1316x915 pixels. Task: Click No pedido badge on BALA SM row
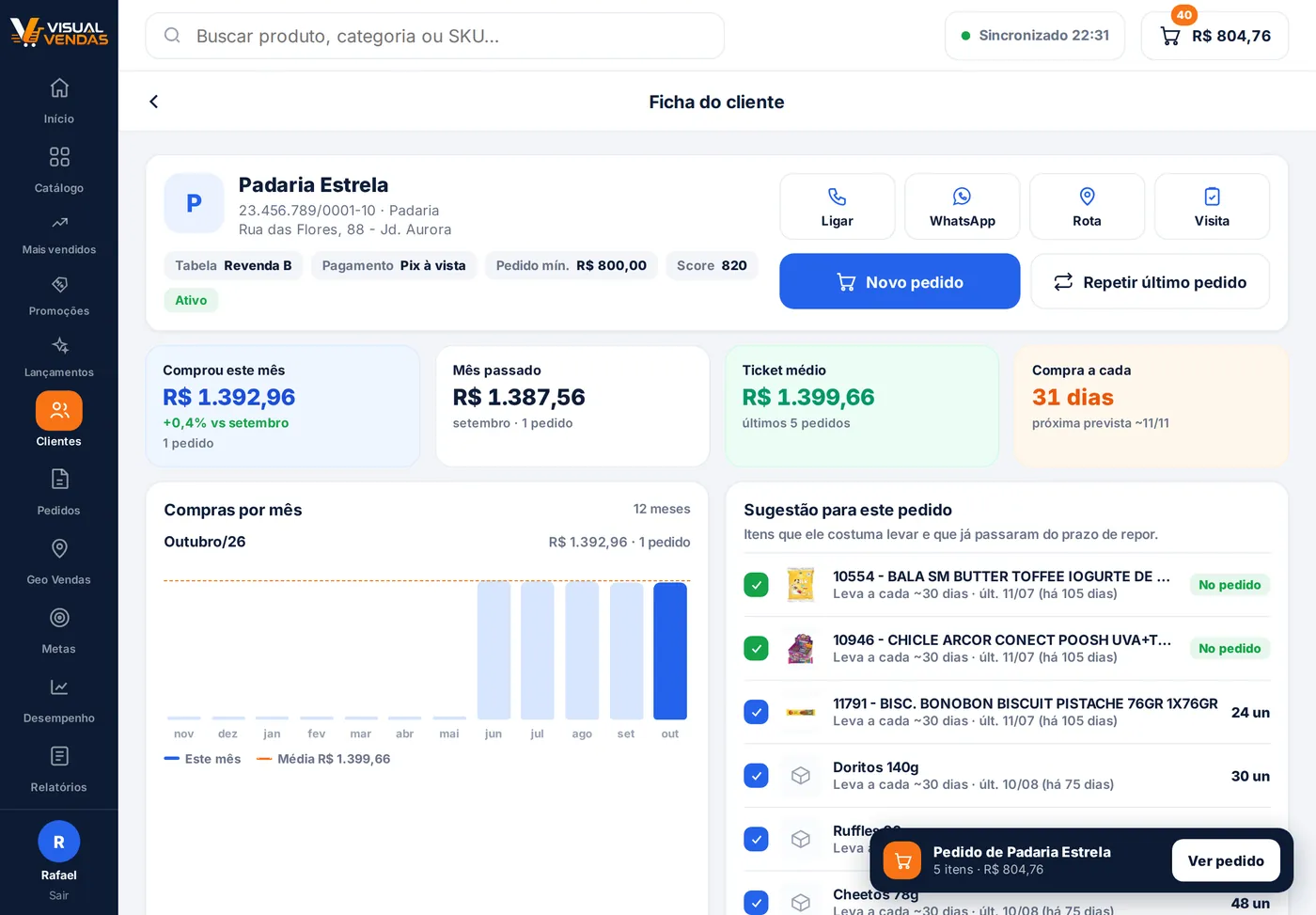1230,585
